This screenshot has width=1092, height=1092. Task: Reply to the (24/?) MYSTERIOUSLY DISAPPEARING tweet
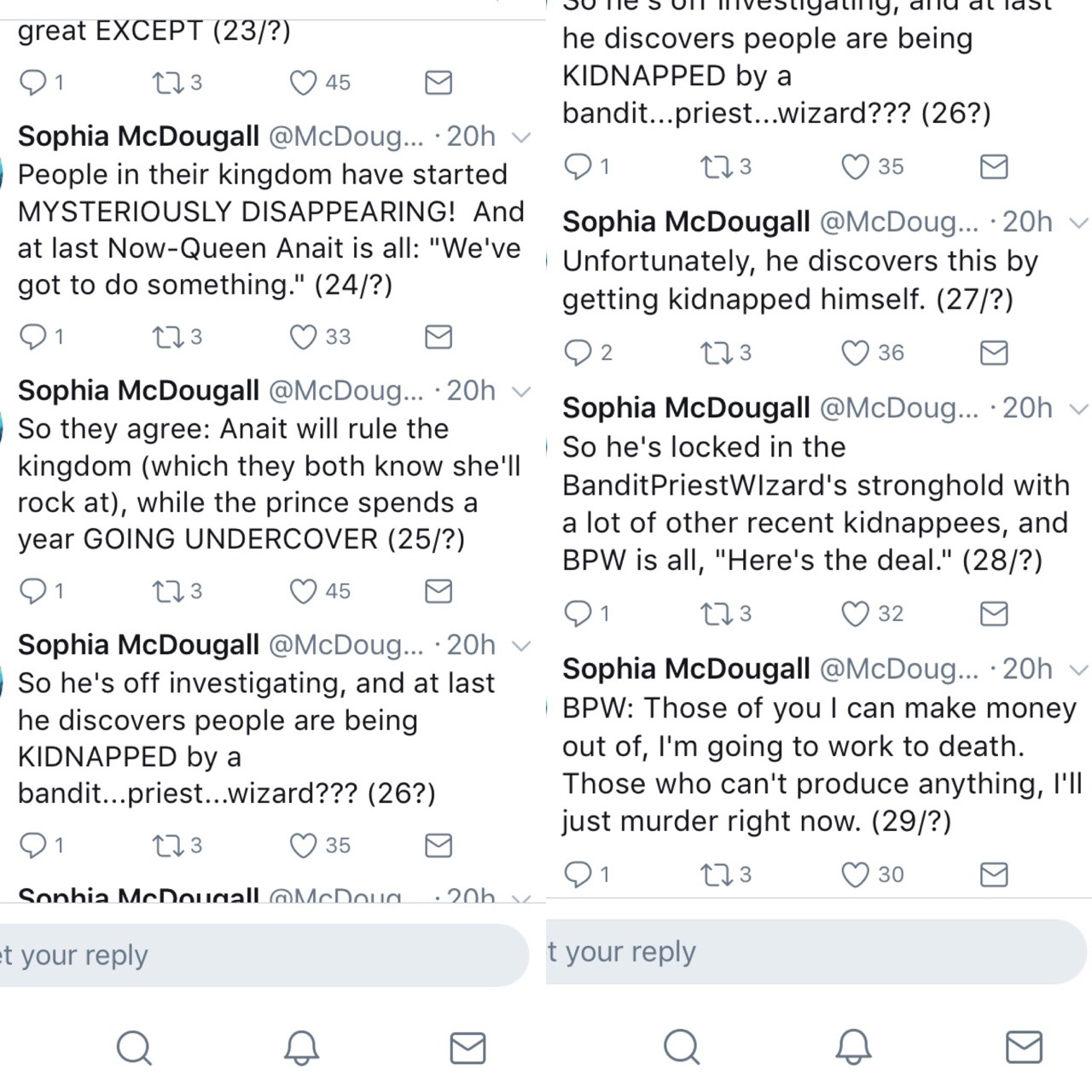click(x=33, y=337)
